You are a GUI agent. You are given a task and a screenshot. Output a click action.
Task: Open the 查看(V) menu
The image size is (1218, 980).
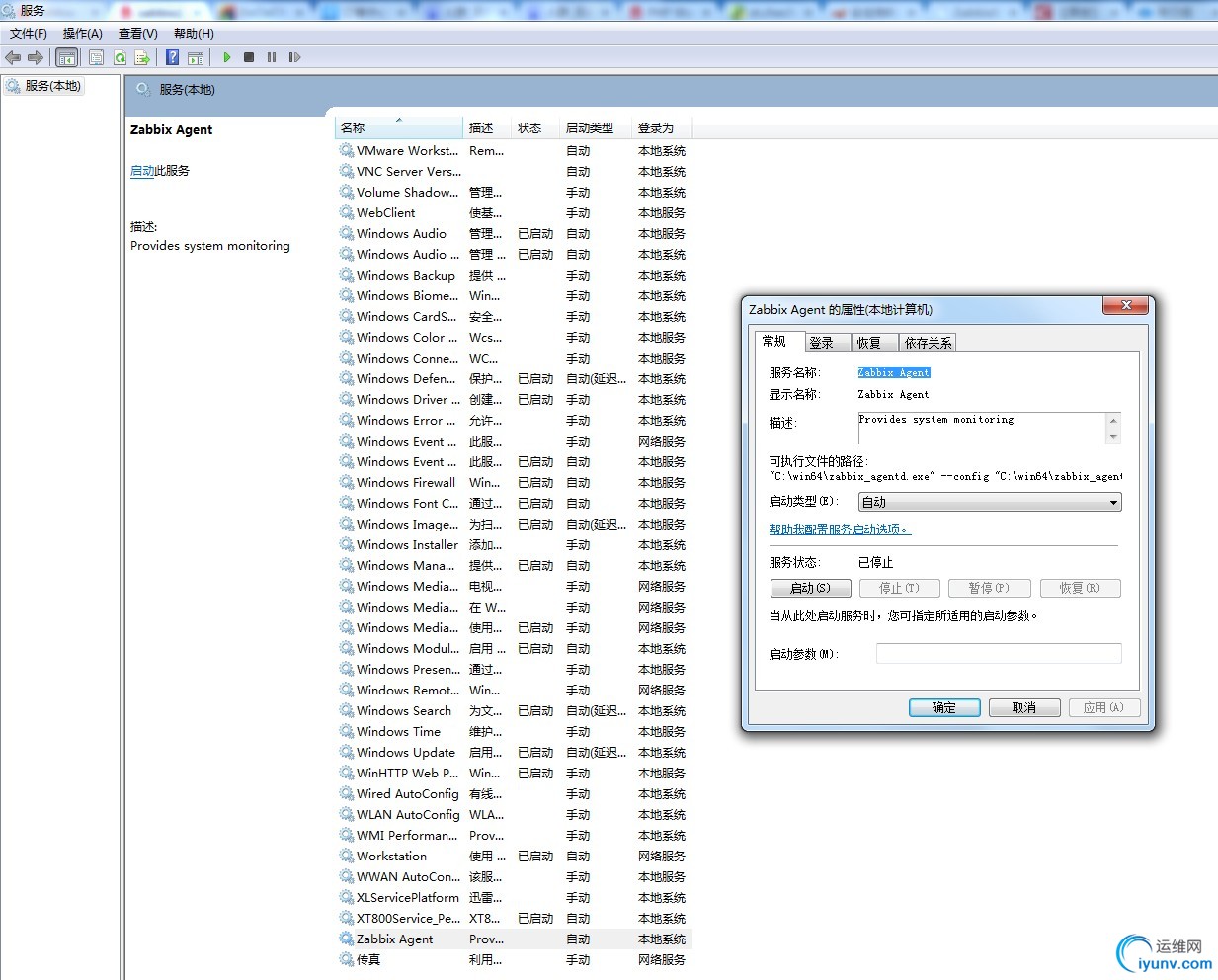tap(138, 34)
